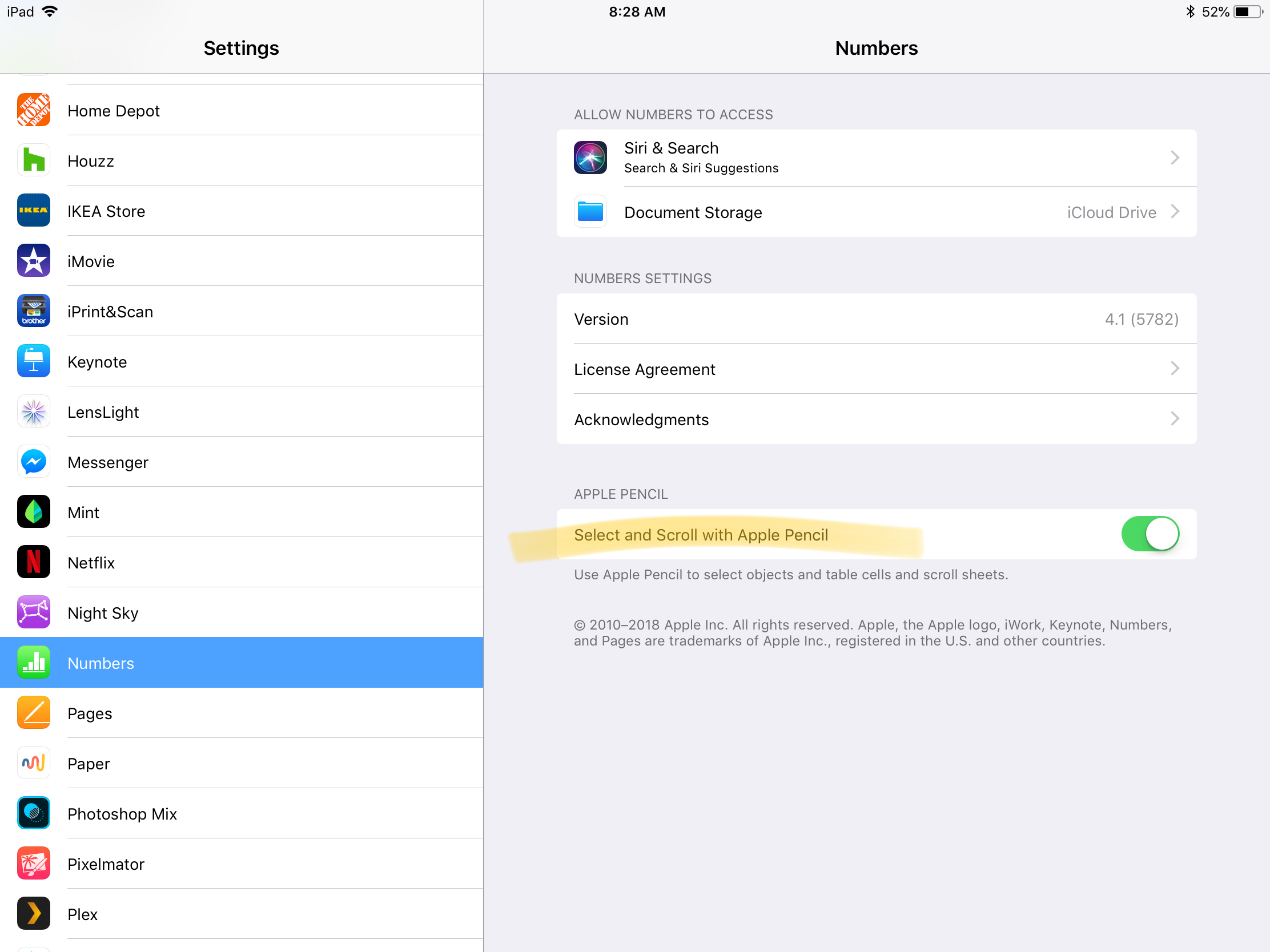
Task: Tap the iMovie star icon
Action: [33, 260]
